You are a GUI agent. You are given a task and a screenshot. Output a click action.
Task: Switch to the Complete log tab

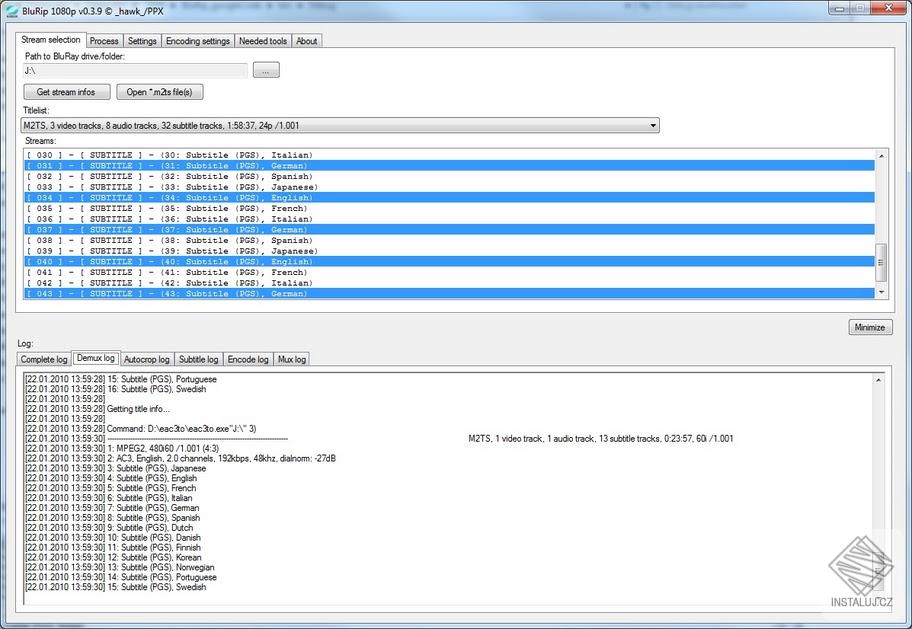click(44, 360)
